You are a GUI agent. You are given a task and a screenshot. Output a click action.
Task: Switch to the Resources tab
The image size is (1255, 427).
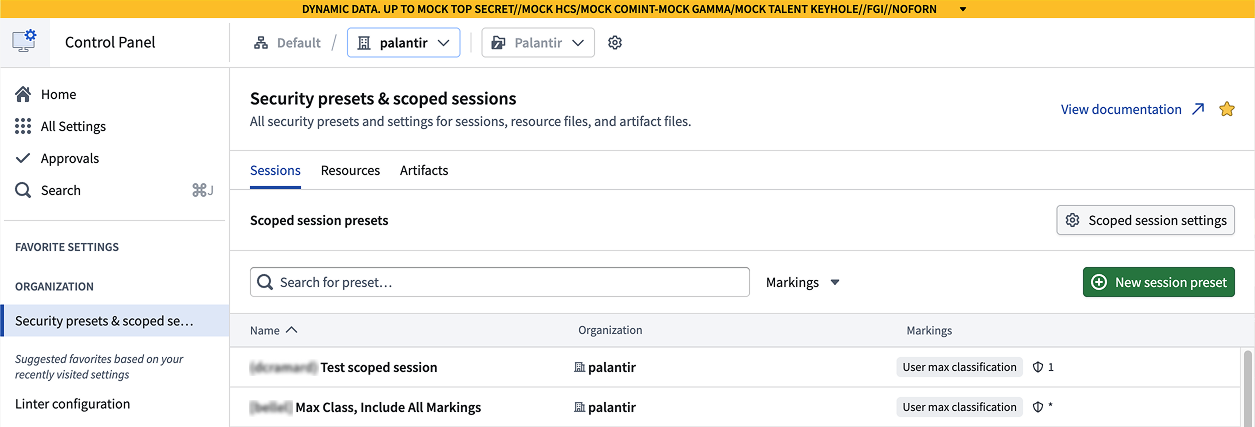click(x=350, y=170)
